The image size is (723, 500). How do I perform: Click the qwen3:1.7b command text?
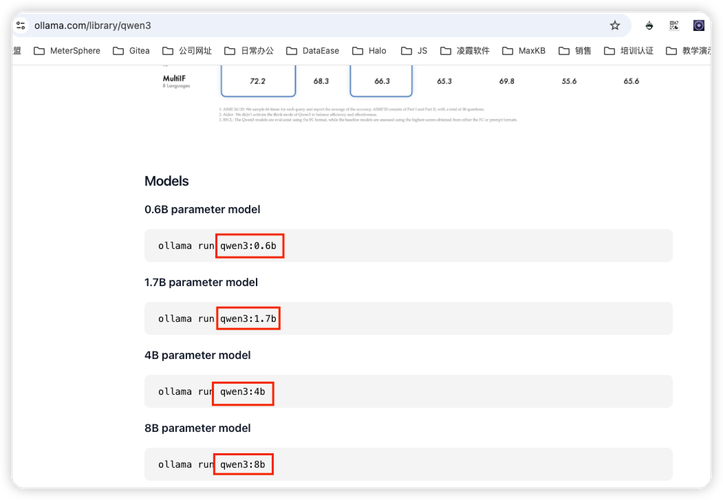(x=249, y=319)
